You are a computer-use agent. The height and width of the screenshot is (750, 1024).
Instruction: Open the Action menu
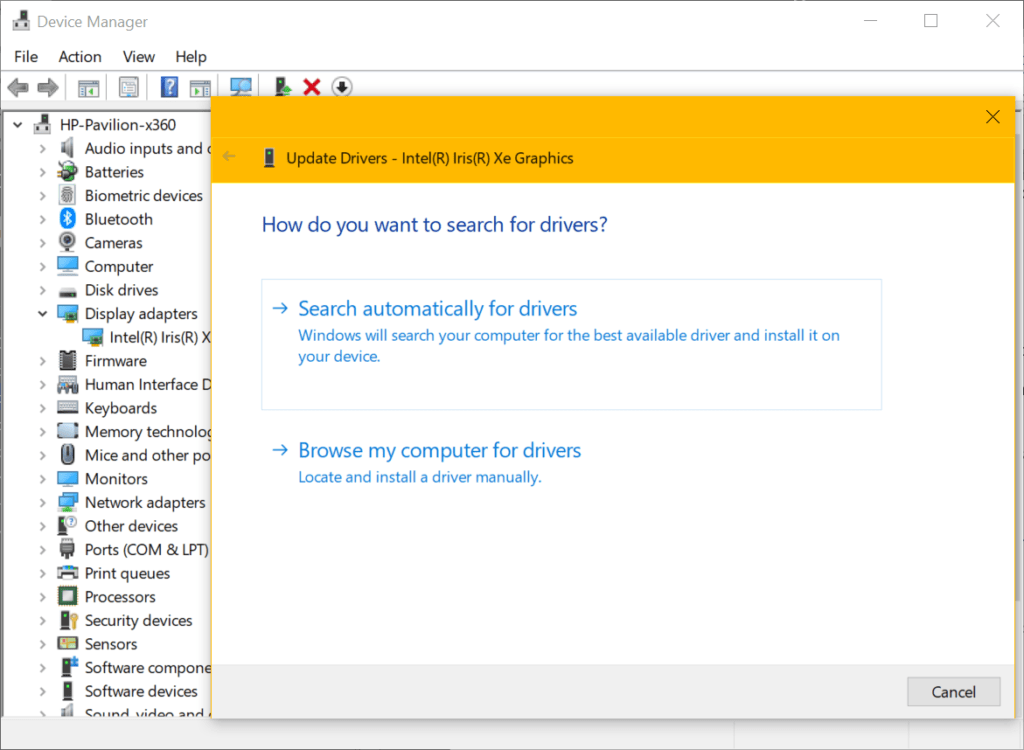(80, 57)
